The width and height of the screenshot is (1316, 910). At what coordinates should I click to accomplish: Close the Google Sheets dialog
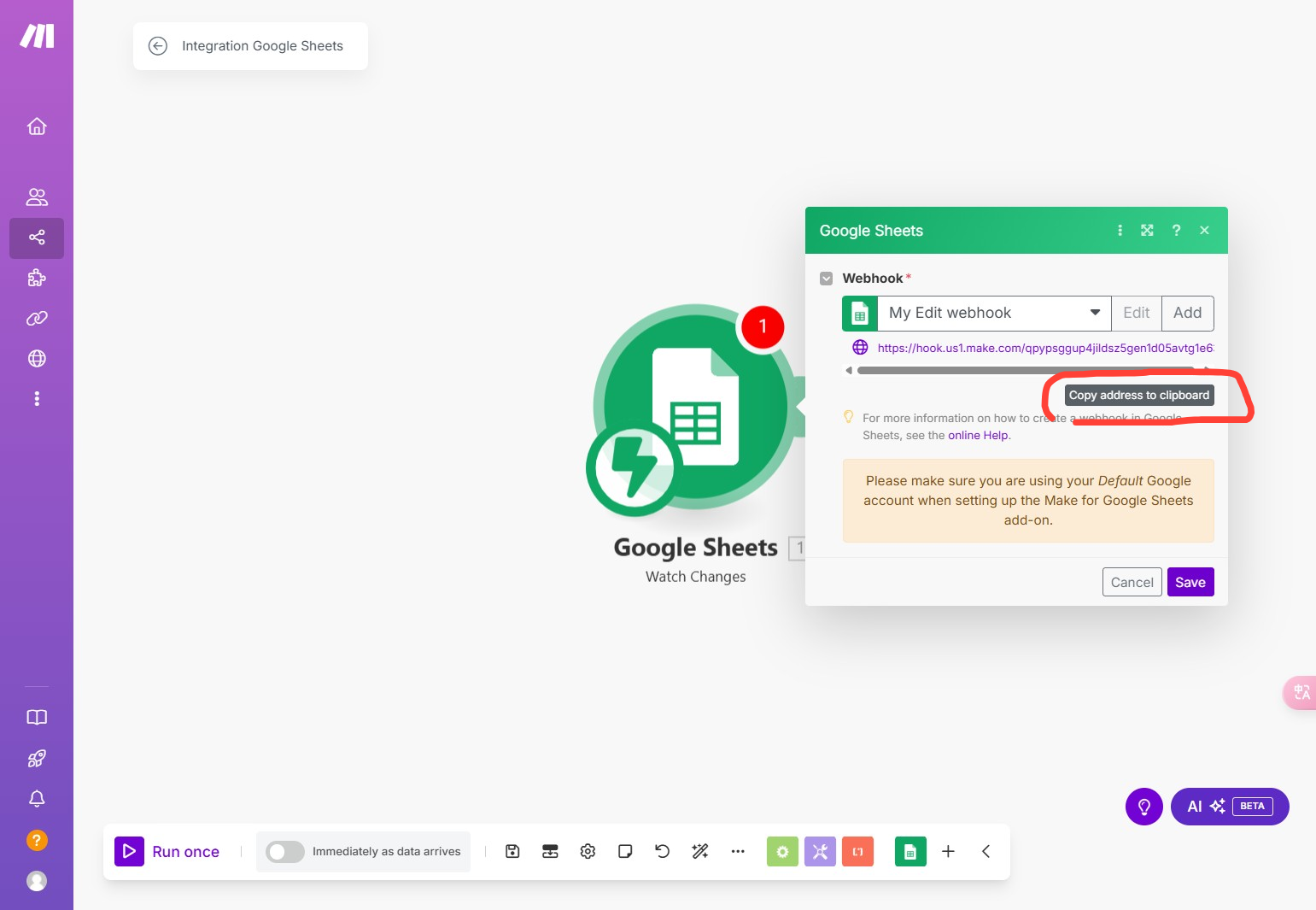1204,230
